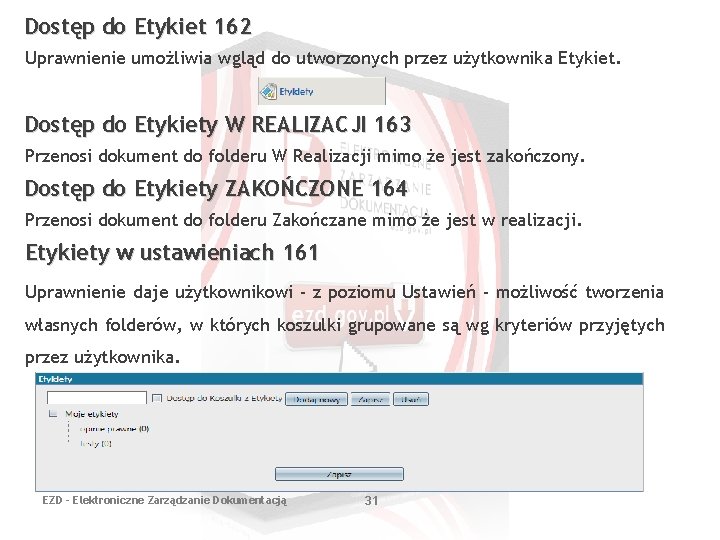Select the Moje etykiety tree root
Image resolution: width=720 pixels, height=540 pixels.
pos(92,414)
